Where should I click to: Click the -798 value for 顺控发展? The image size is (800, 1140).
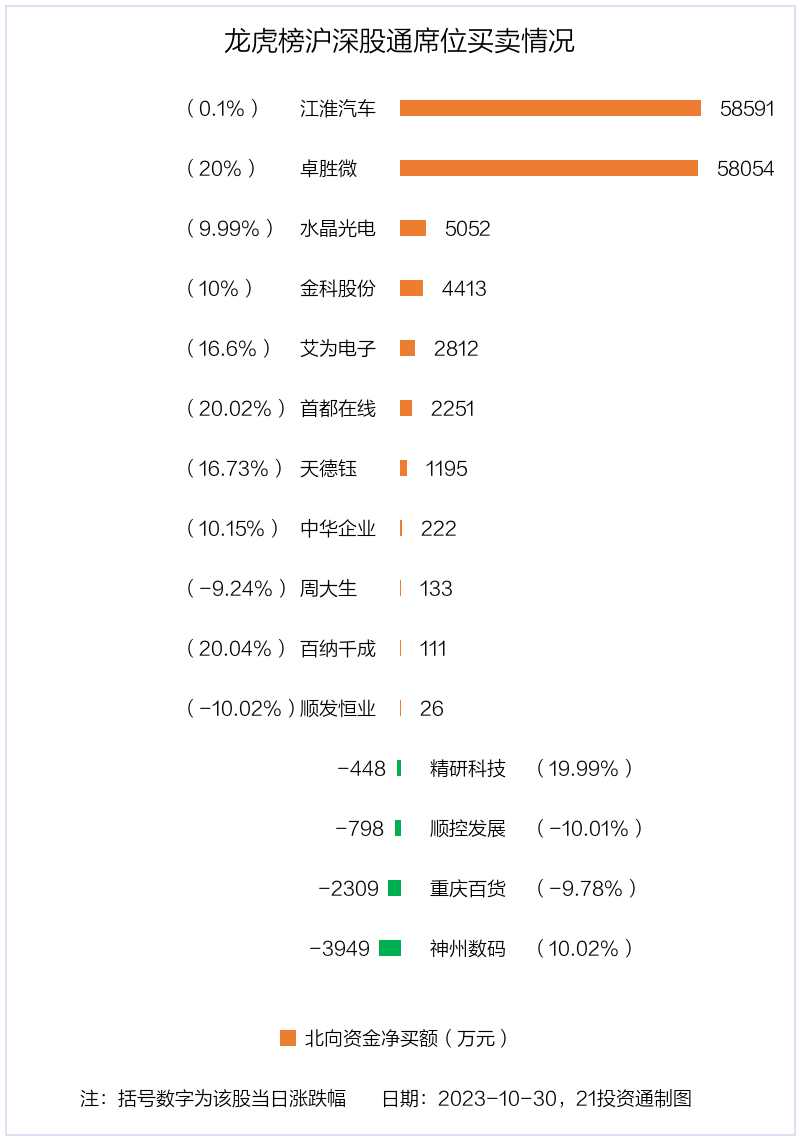[360, 828]
